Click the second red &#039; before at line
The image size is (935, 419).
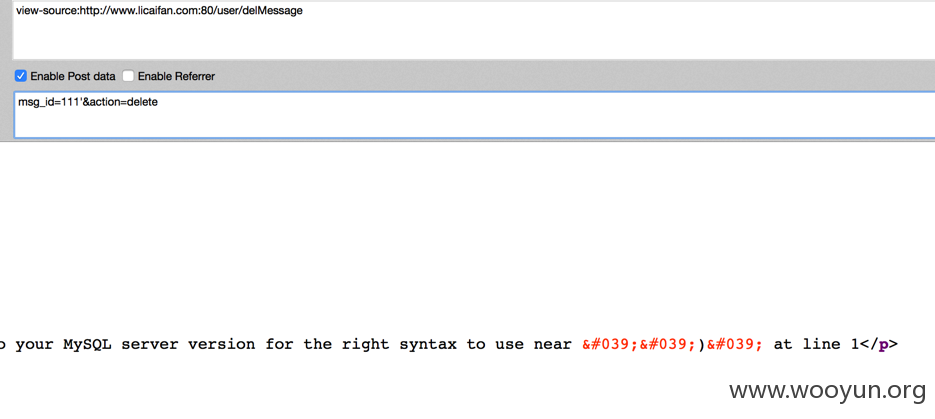(735, 344)
